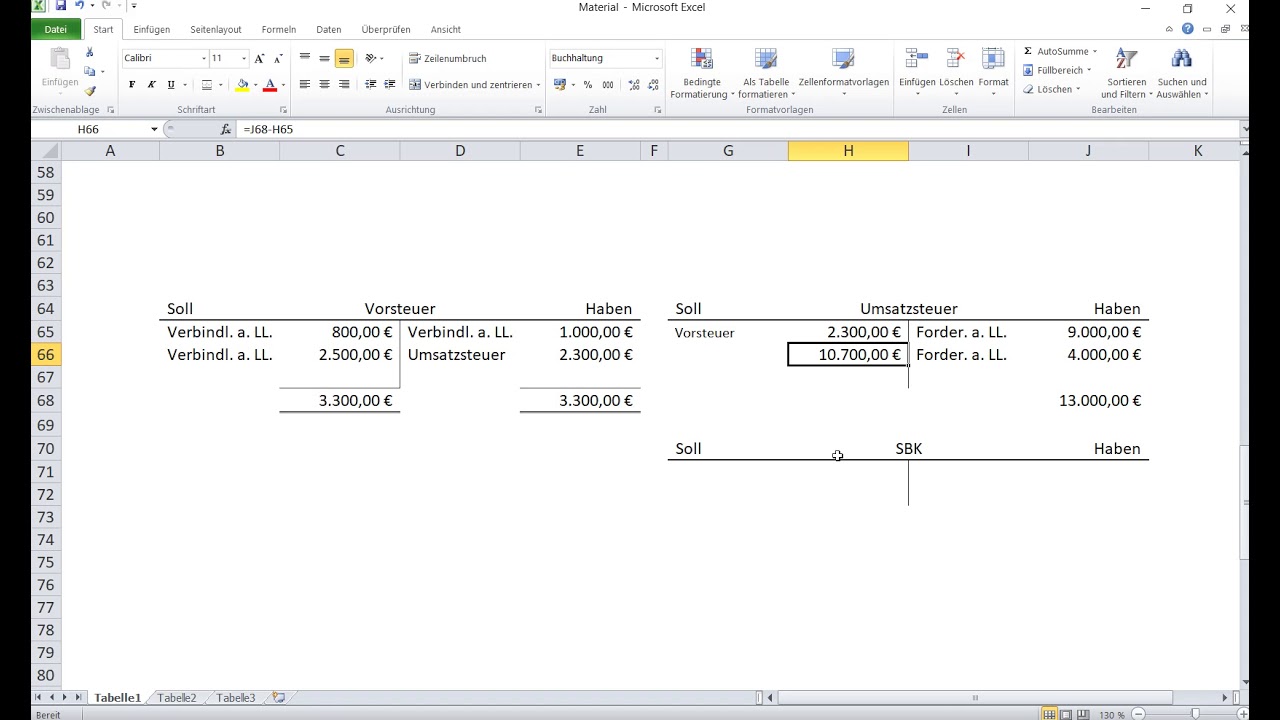The image size is (1280, 720).
Task: Toggle Zeilenumbruch text wrapping
Action: [x=447, y=59]
